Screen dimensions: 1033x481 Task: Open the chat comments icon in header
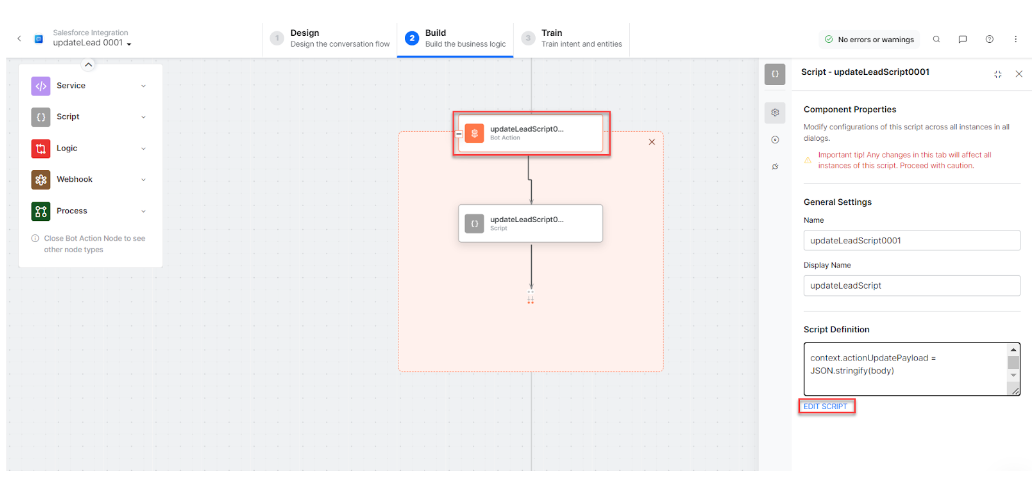click(x=962, y=39)
